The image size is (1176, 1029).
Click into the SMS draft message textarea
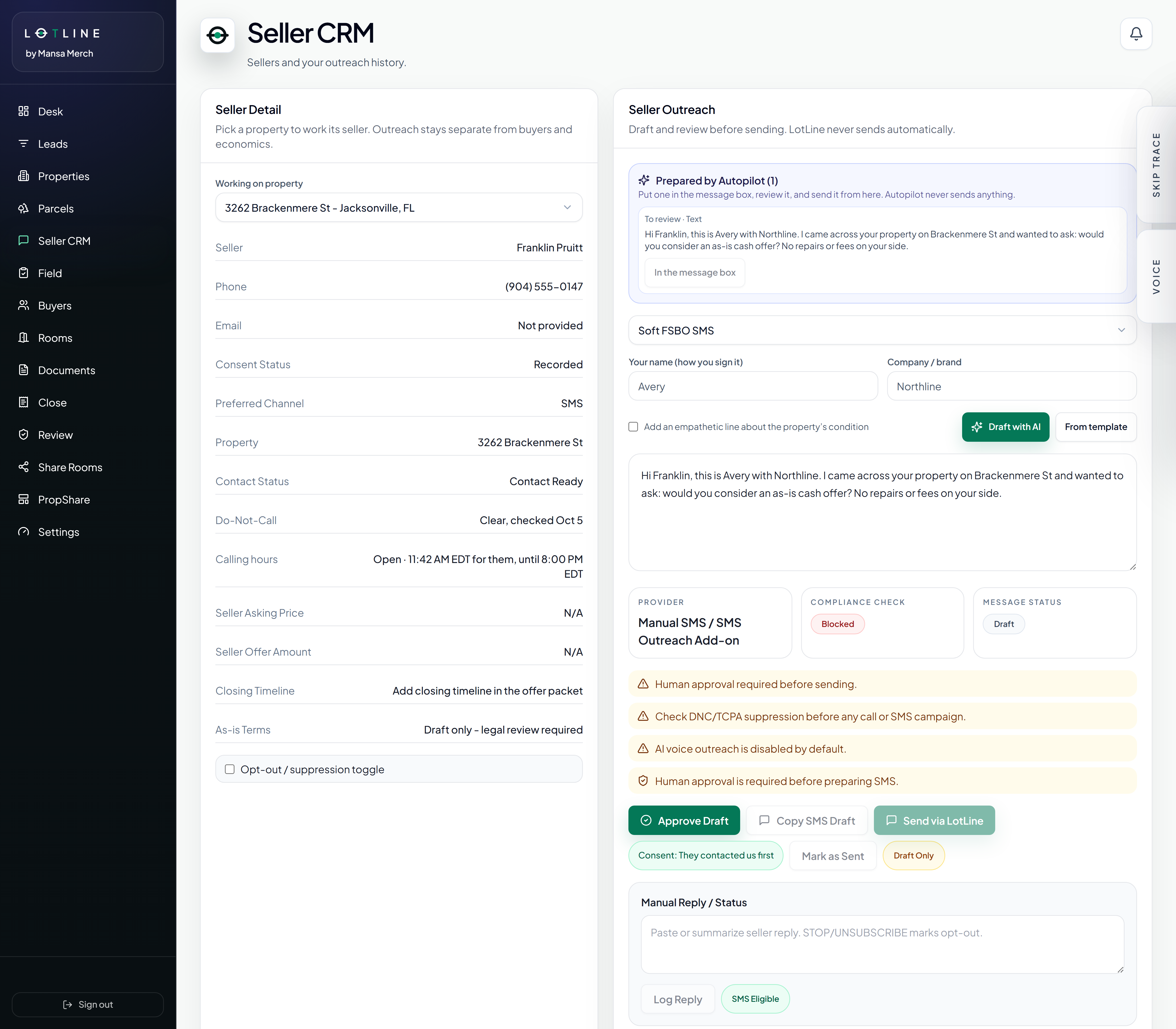tap(882, 512)
